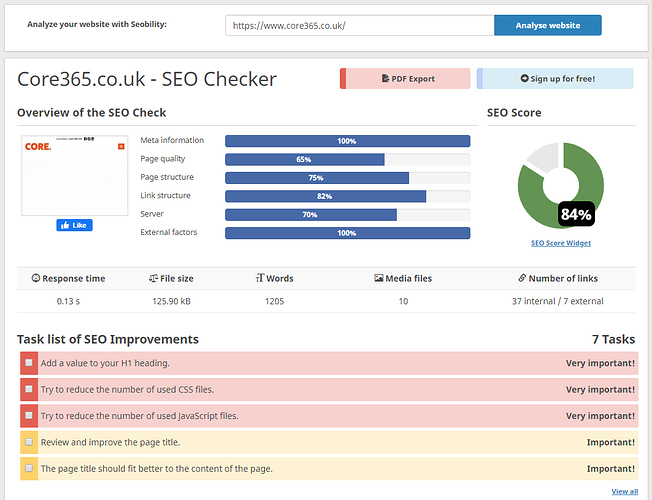Toggle the title fit content task checkbox
The width and height of the screenshot is (652, 500).
click(29, 467)
